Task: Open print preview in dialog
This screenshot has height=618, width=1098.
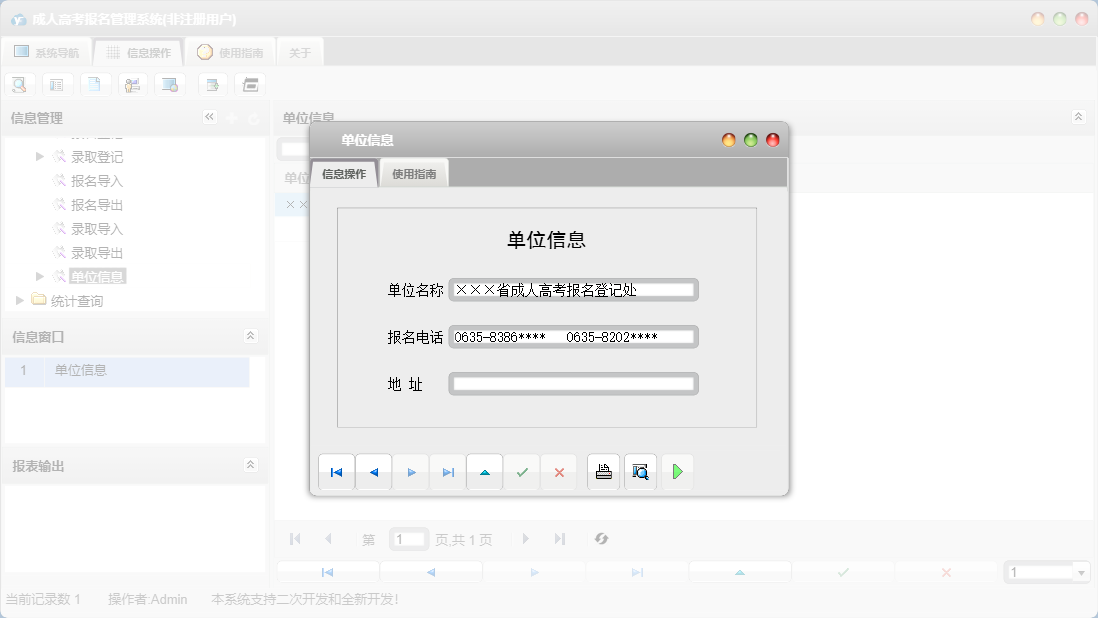Action: point(641,472)
